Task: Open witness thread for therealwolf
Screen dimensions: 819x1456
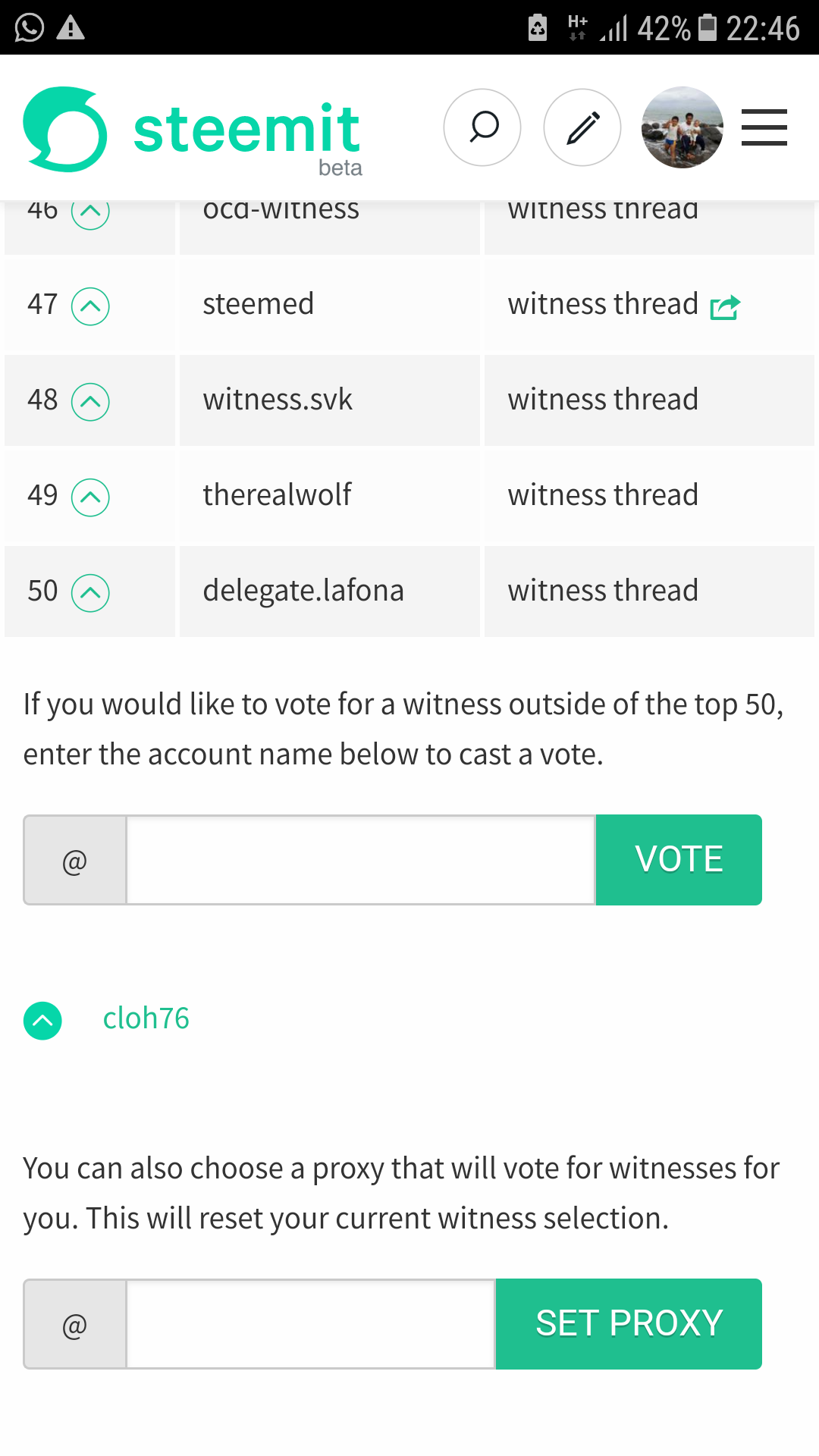Action: click(603, 495)
